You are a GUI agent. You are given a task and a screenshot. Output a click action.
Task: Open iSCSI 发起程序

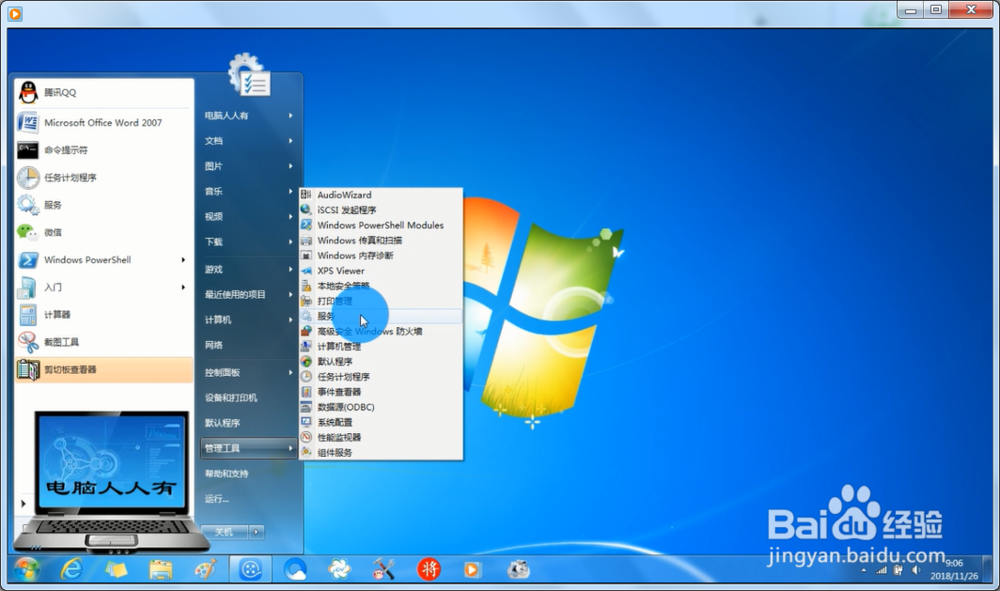pos(381,210)
